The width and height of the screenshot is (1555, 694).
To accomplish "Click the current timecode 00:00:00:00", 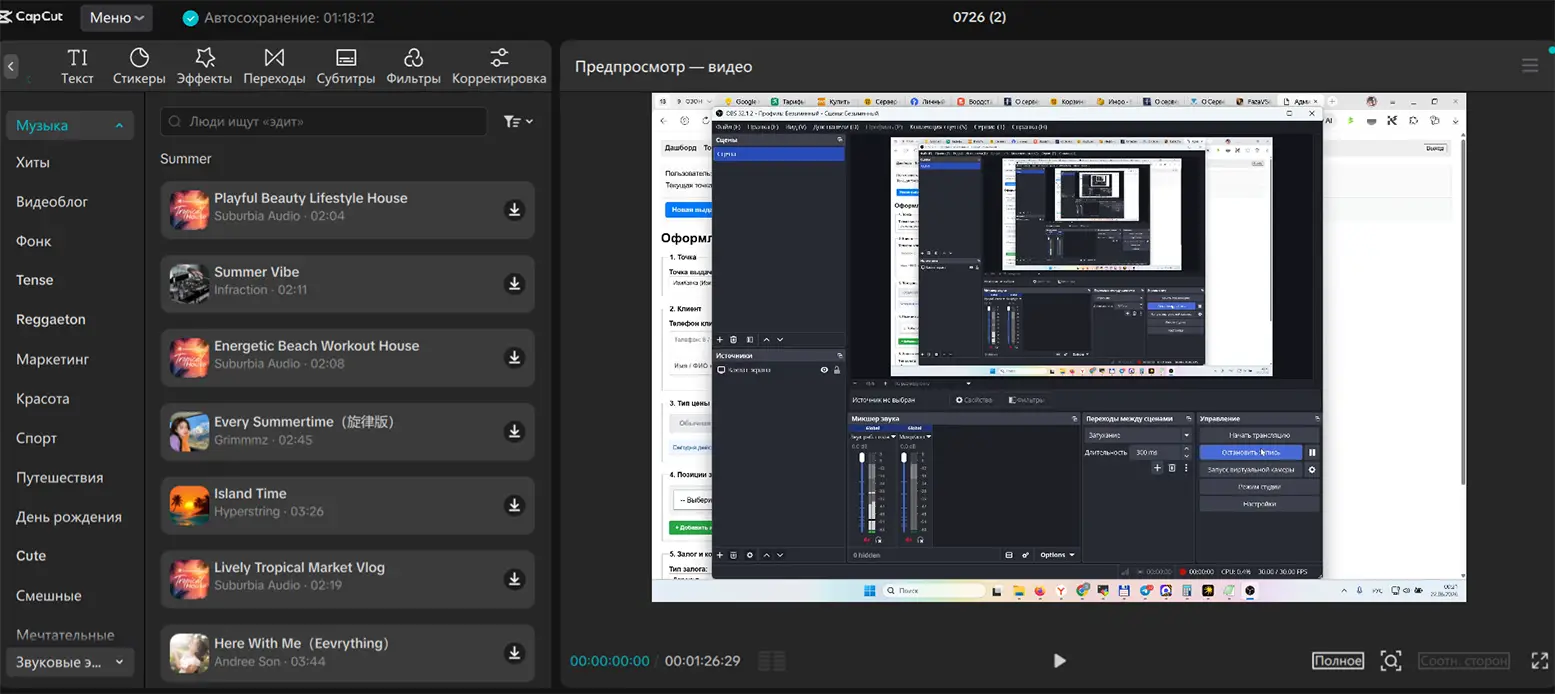I will 610,661.
